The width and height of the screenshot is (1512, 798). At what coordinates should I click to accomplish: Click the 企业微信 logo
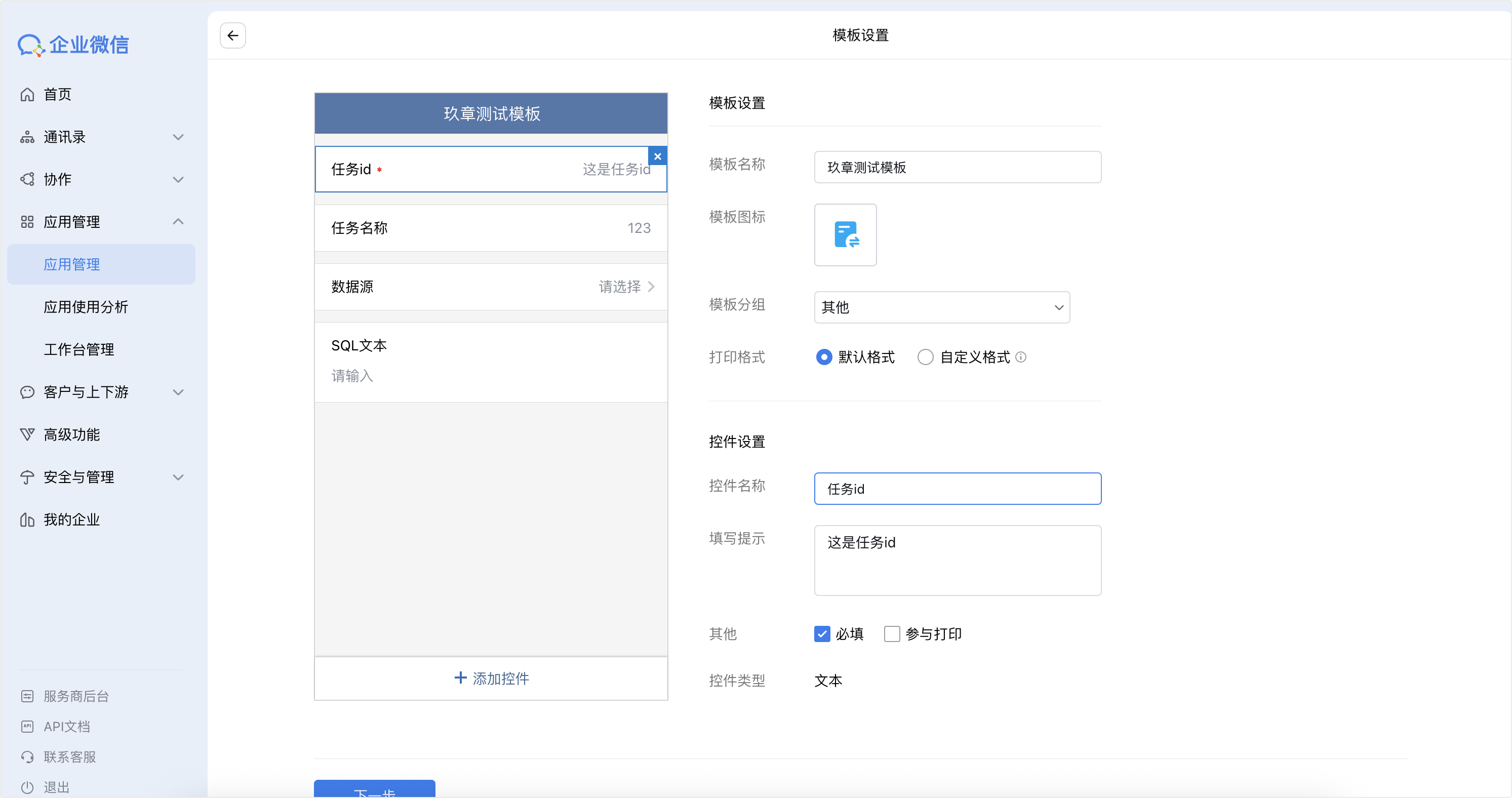pyautogui.click(x=73, y=45)
